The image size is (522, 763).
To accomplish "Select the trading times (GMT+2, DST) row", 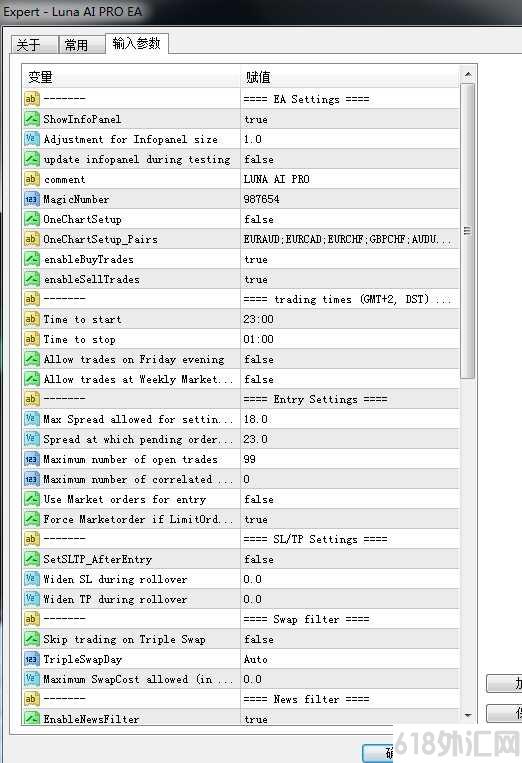I will (241, 299).
